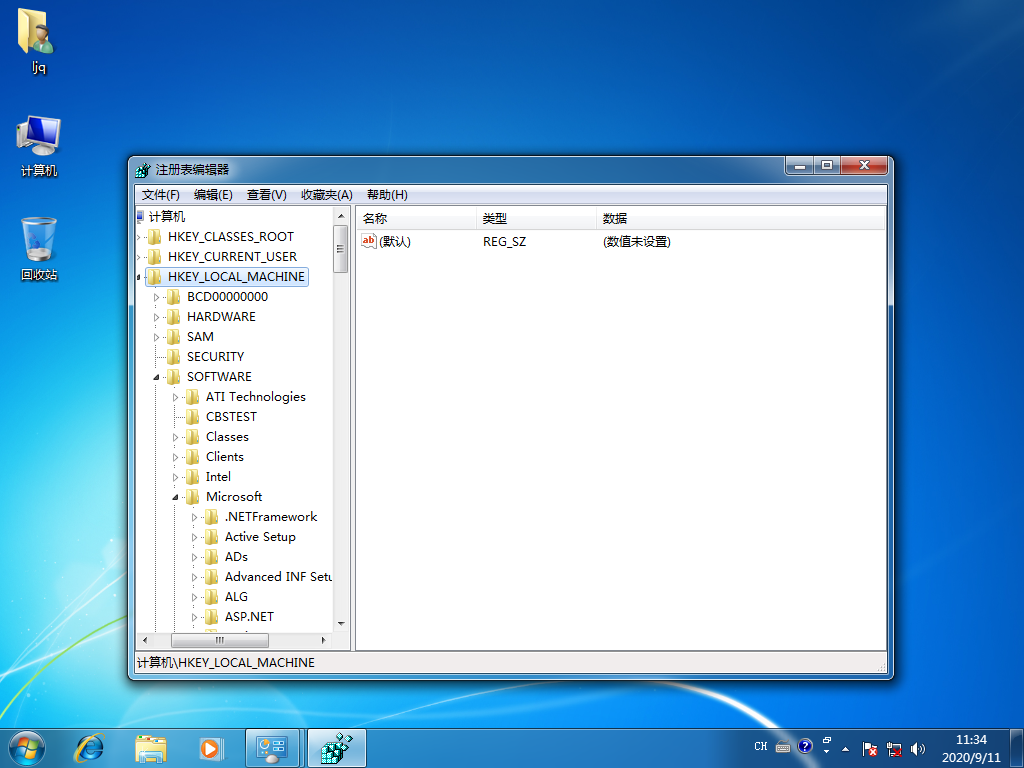Click the volume speaker tray icon
Viewport: 1024px width, 768px height.
point(918,748)
